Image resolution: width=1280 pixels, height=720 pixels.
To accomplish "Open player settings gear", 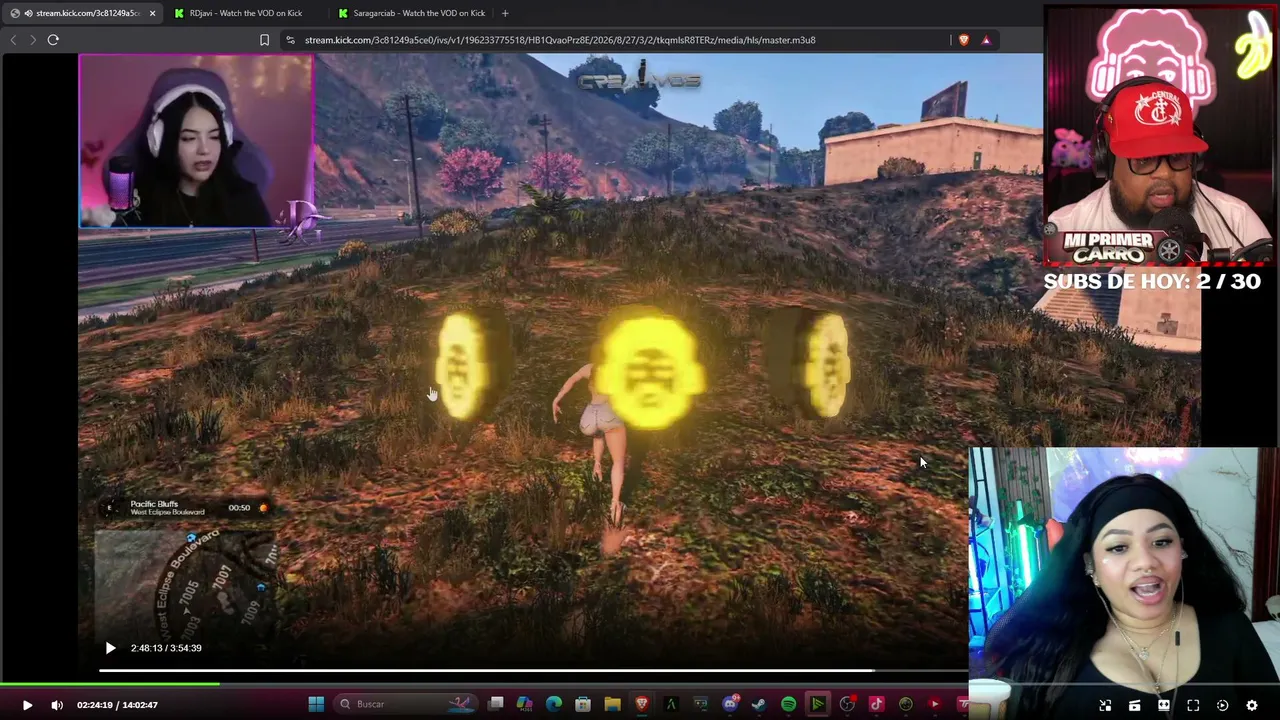I will [x=1251, y=705].
